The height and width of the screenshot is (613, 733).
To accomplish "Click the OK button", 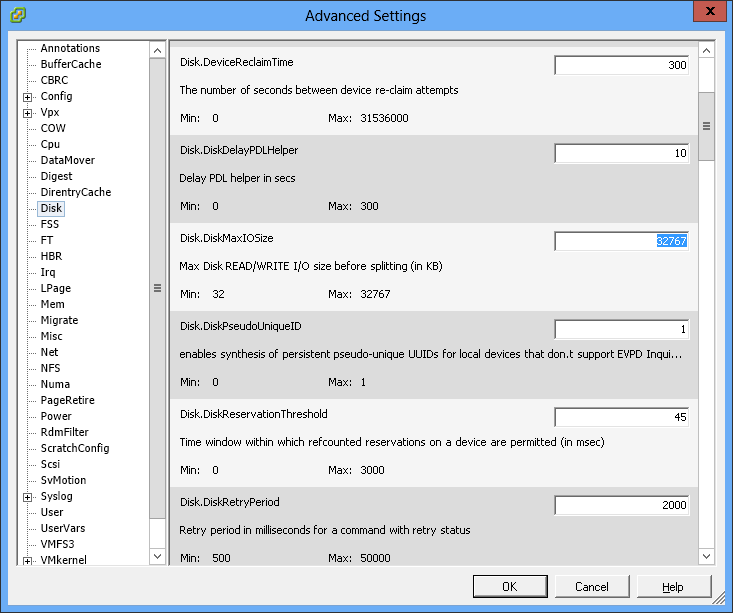I will [509, 586].
